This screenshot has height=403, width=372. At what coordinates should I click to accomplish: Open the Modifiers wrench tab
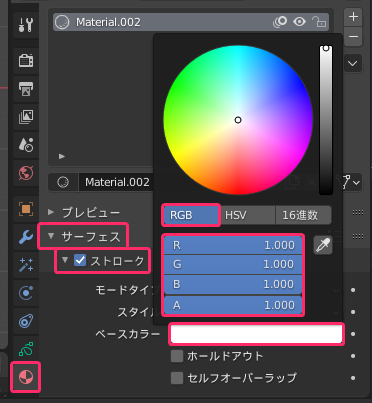tap(26, 237)
